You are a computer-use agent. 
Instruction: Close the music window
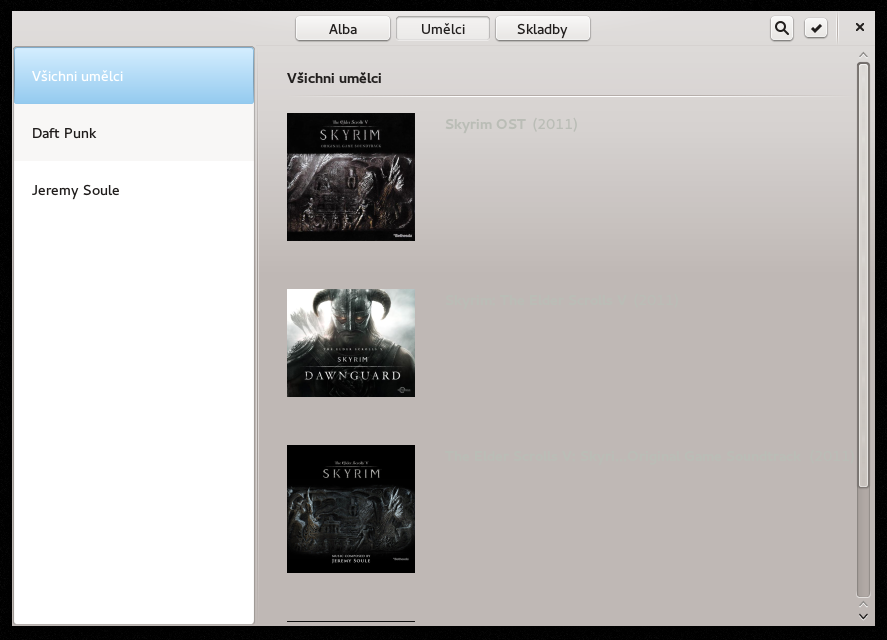point(859,27)
